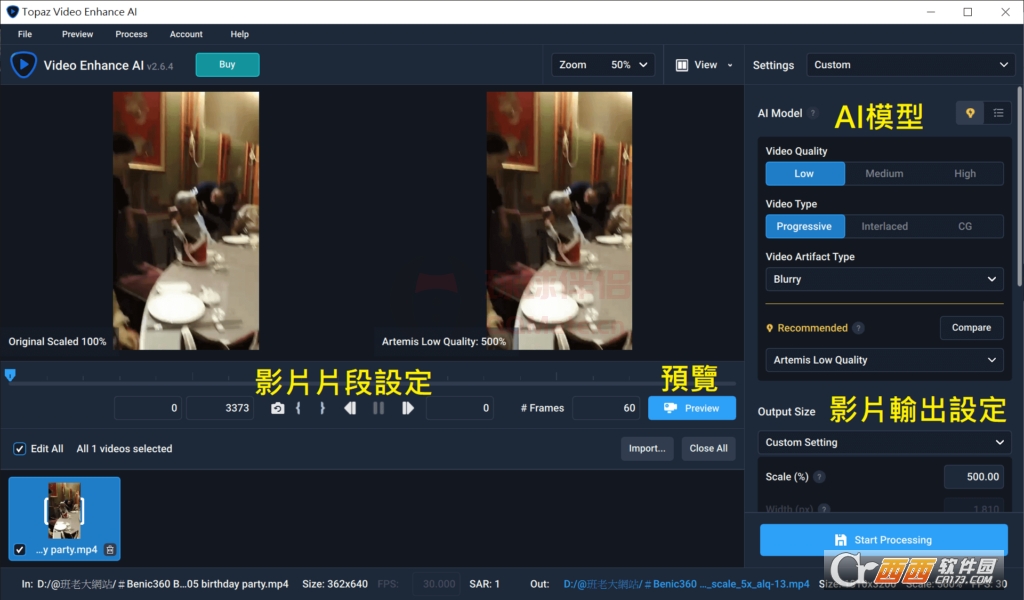Open the Settings Custom preset dropdown

910,65
